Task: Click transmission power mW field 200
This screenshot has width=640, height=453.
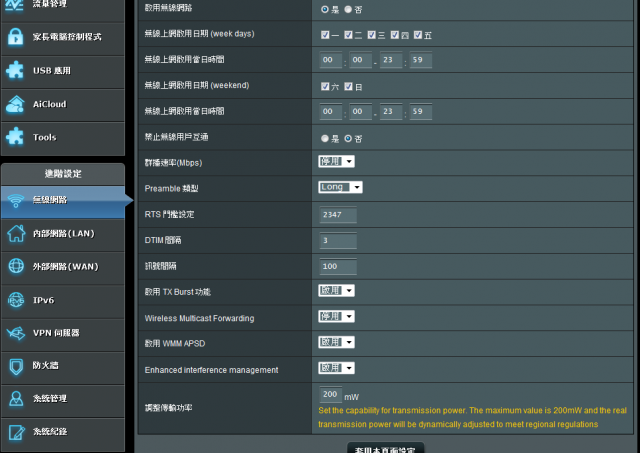Action: coord(331,395)
